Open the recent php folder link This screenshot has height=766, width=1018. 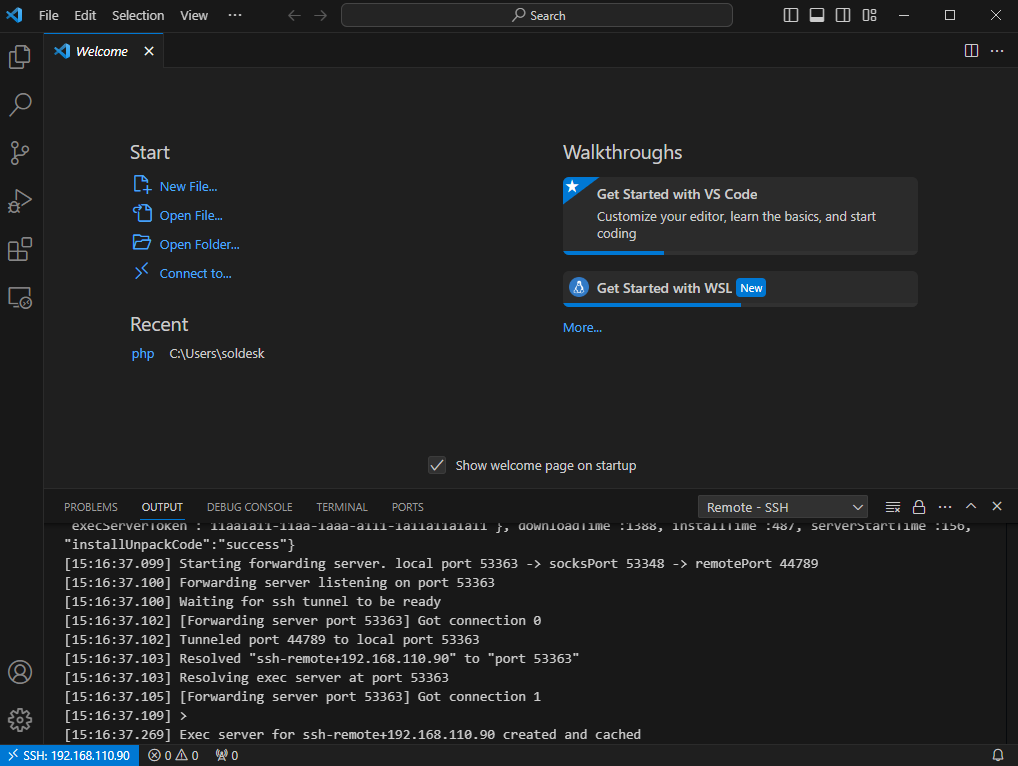pyautogui.click(x=143, y=354)
